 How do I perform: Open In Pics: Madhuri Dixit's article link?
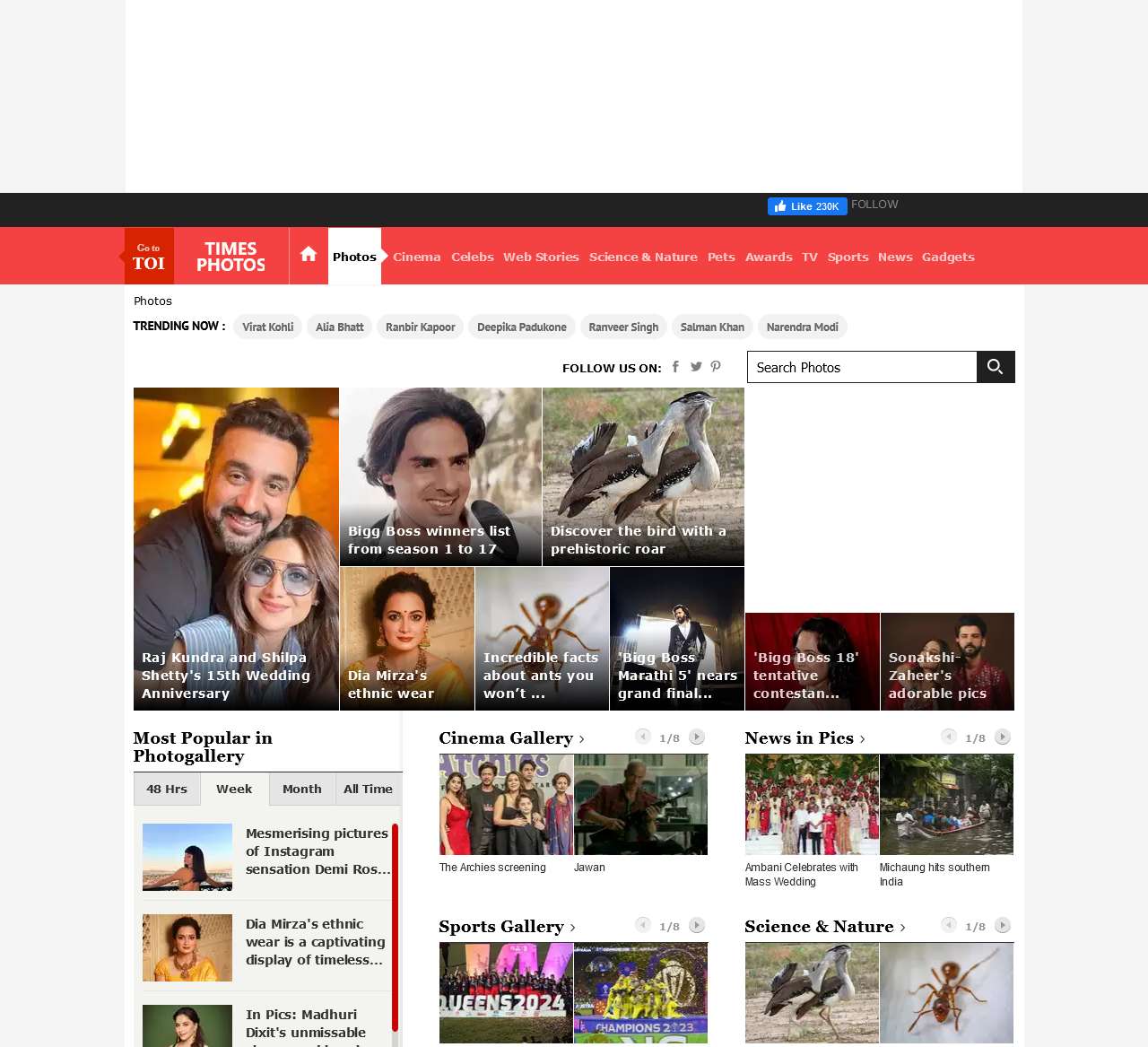(306, 1025)
